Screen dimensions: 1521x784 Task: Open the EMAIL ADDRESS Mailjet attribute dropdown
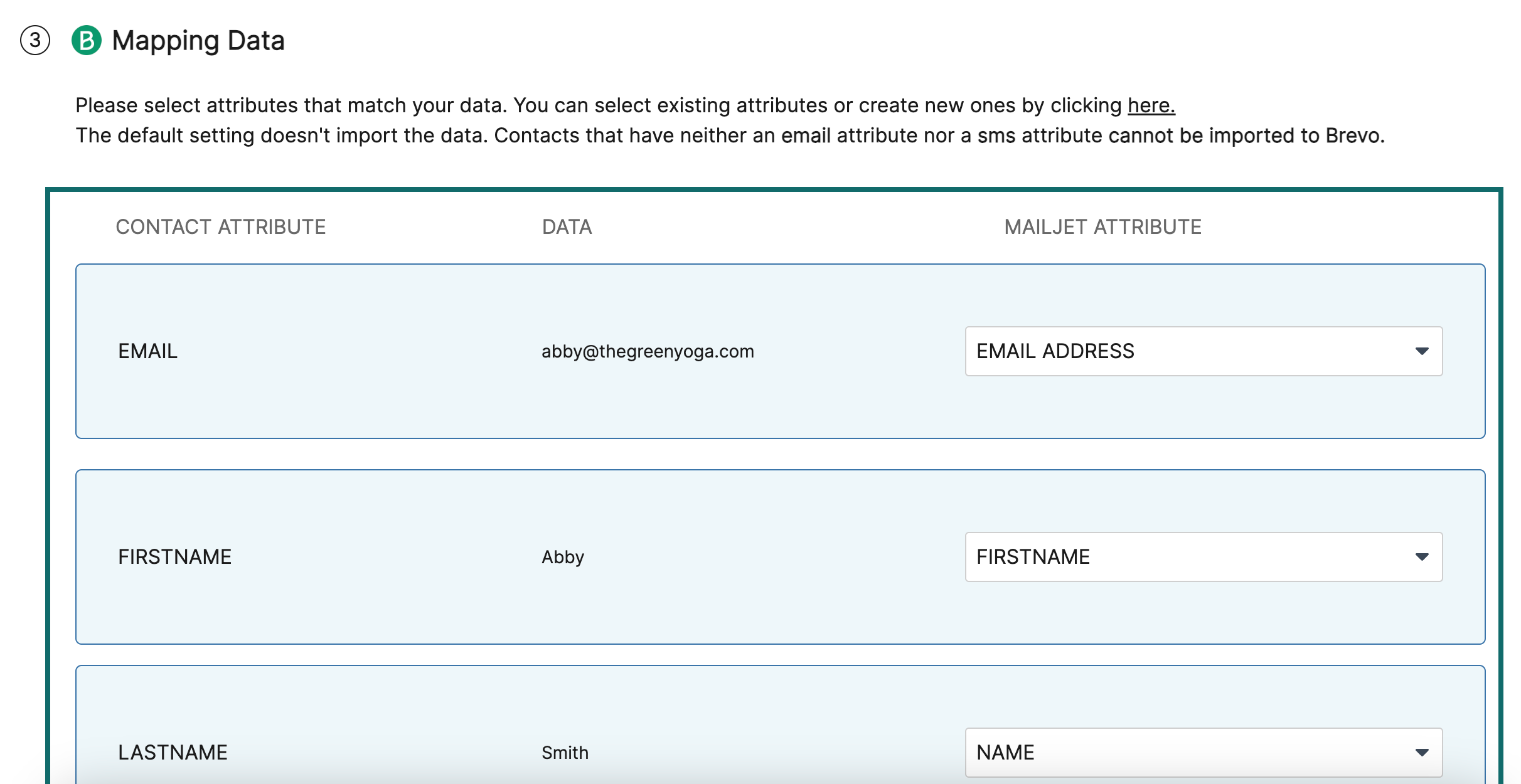[1203, 351]
